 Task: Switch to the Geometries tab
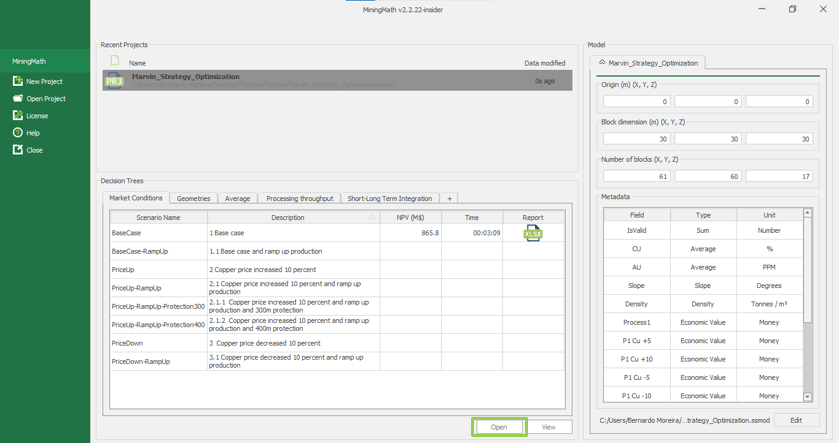(x=193, y=198)
